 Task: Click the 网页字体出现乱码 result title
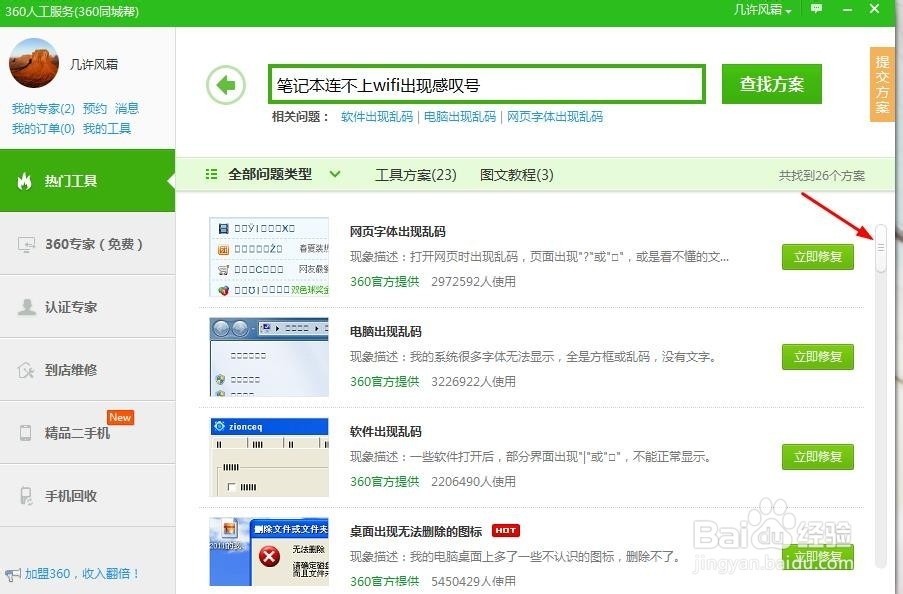(398, 232)
